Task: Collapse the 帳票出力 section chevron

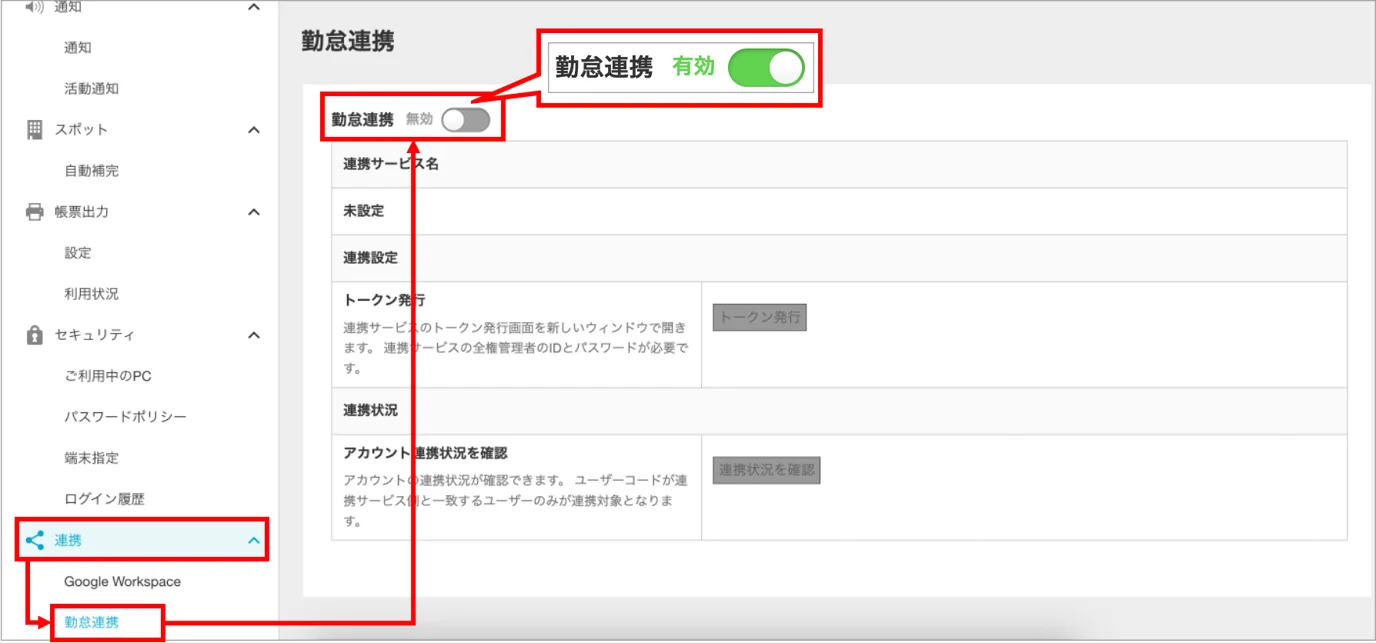Action: pyautogui.click(x=254, y=212)
